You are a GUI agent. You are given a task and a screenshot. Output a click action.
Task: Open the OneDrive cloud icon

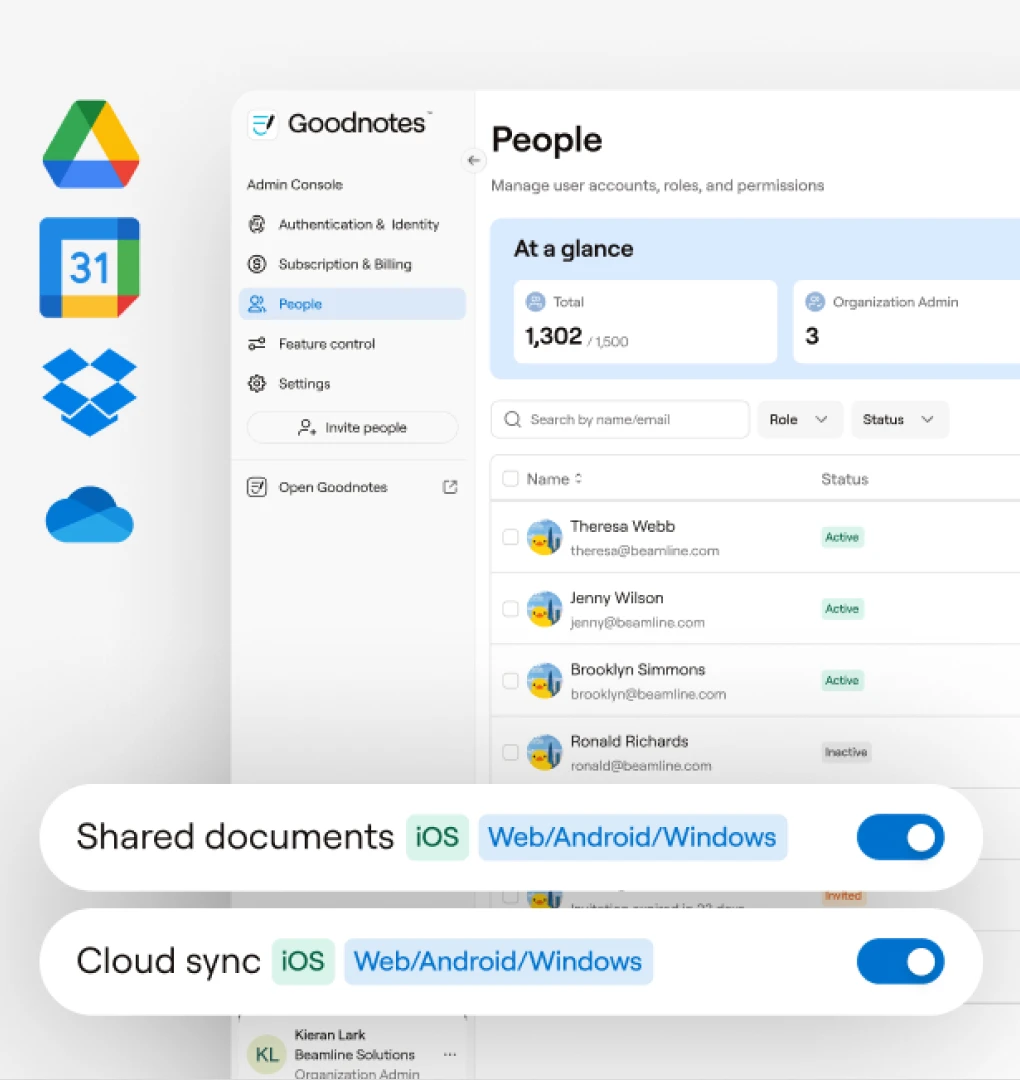(90, 515)
